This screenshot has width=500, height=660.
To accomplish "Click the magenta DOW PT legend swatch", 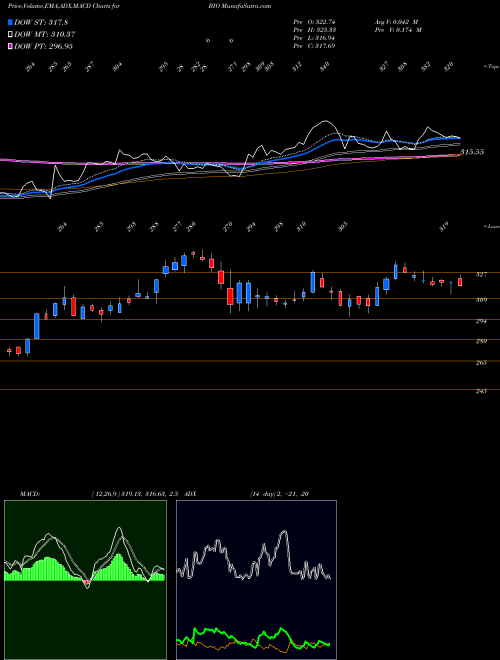I will pyautogui.click(x=10, y=46).
